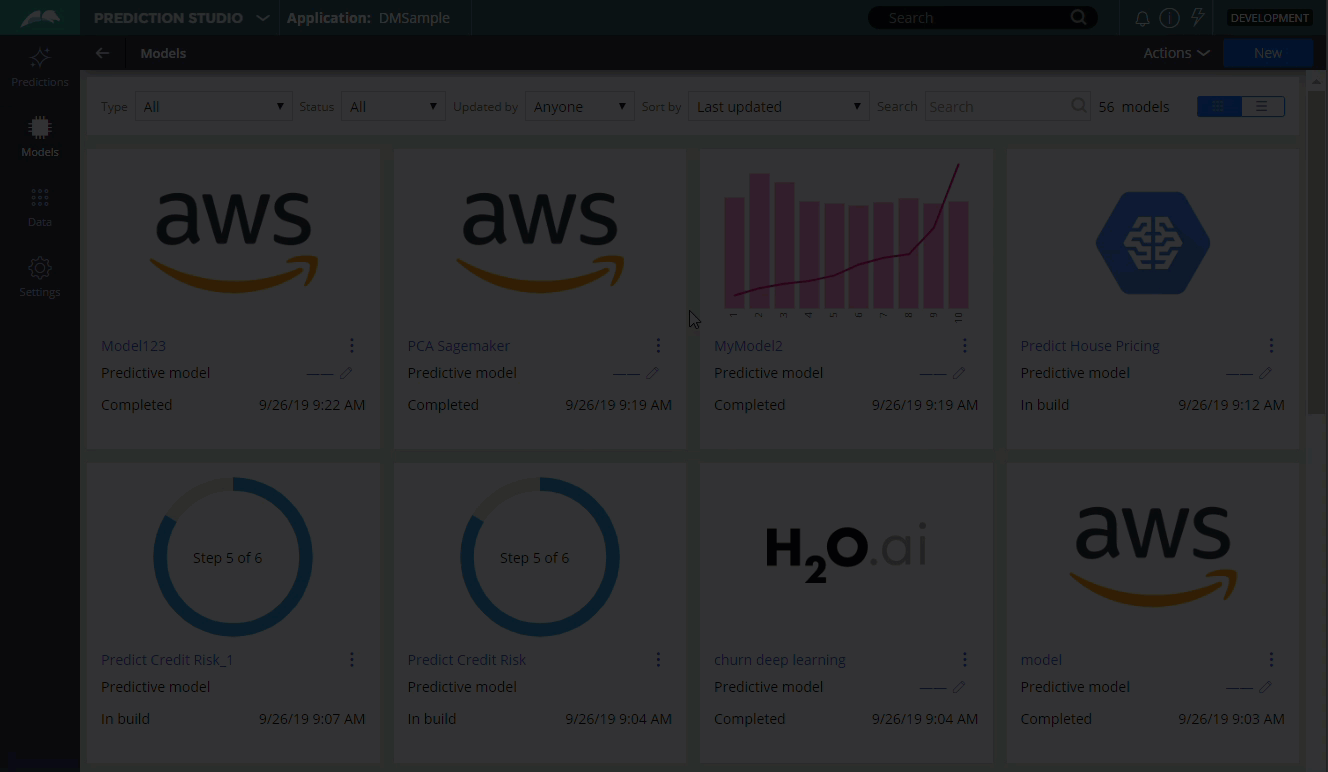The image size is (1328, 772).
Task: Click the lightning bolt icon
Action: click(1197, 18)
